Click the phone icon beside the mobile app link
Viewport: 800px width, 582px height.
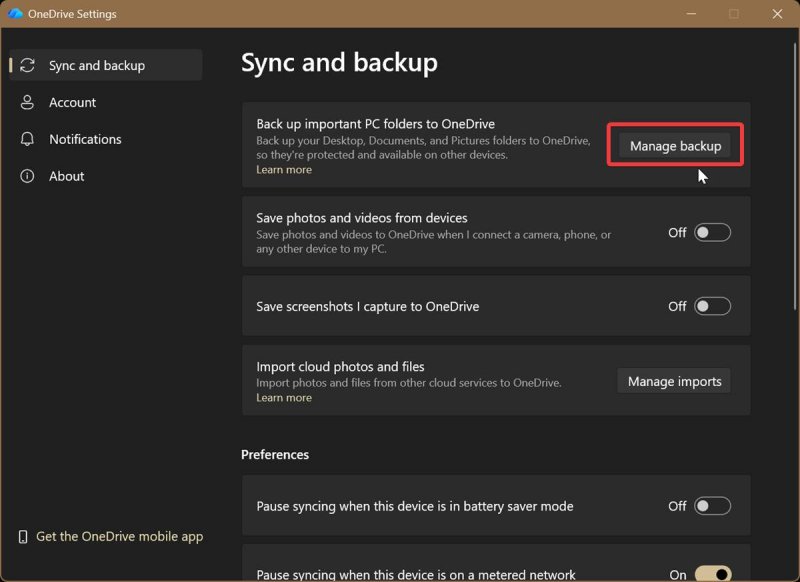click(x=23, y=537)
